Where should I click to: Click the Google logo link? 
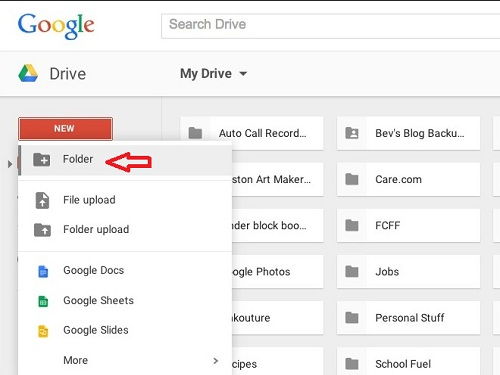click(56, 26)
